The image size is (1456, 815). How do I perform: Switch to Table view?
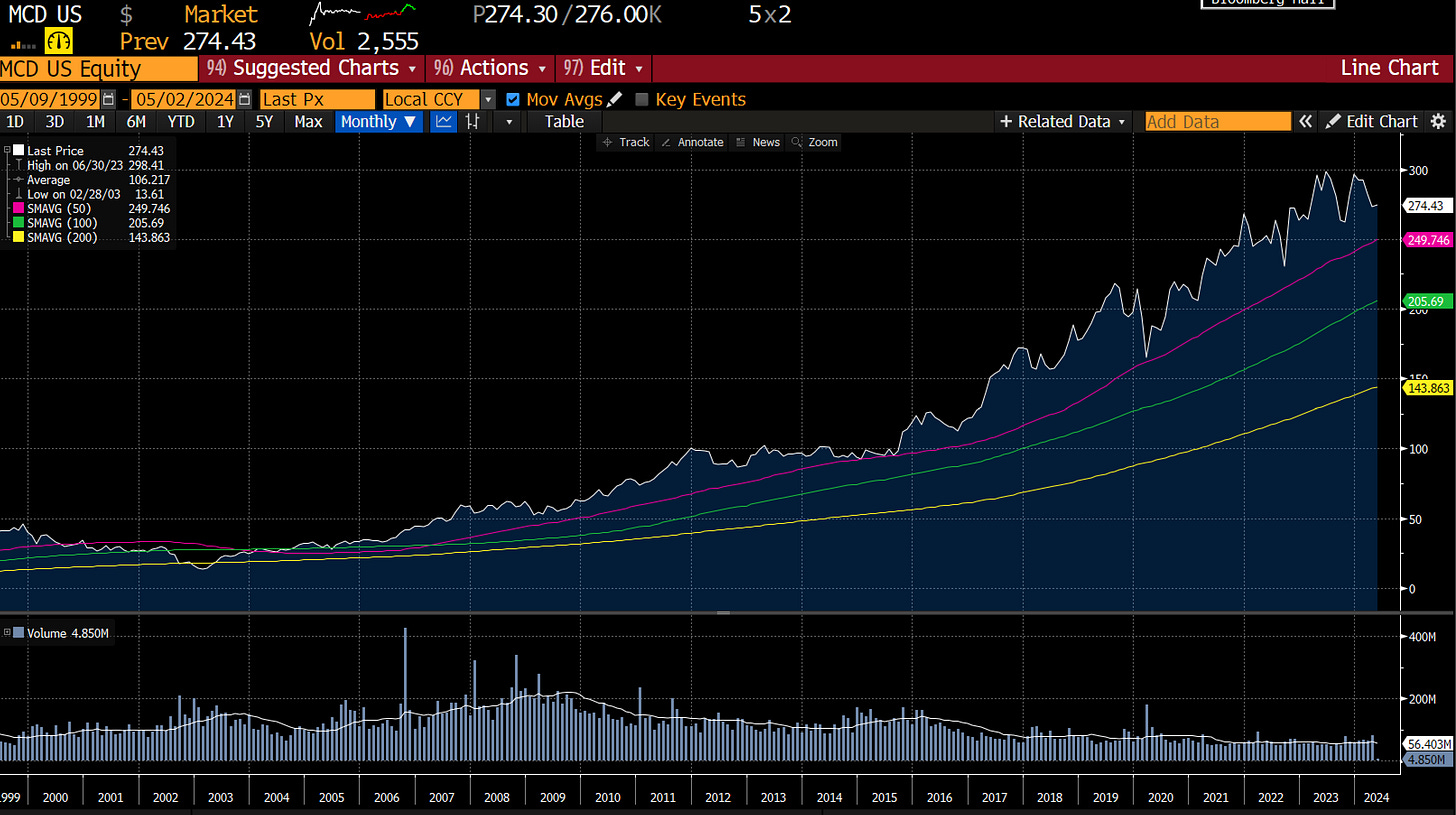pos(564,121)
